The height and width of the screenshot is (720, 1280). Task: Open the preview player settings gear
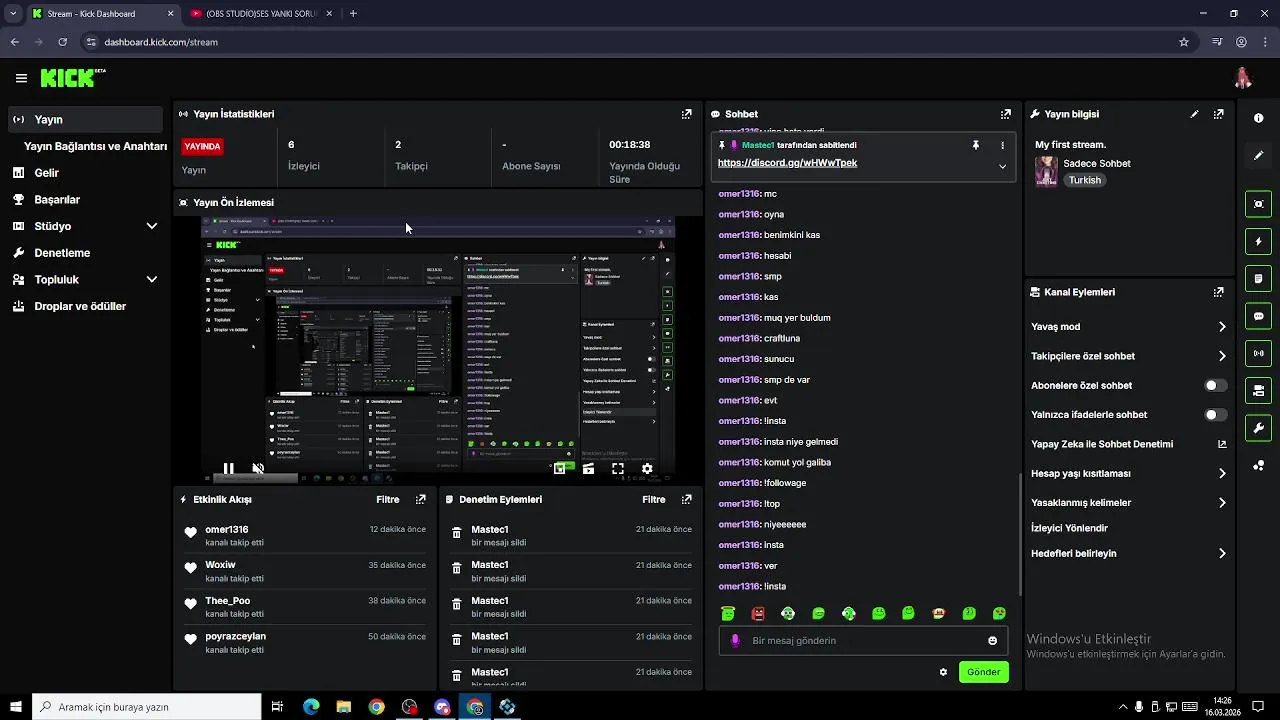coord(647,468)
